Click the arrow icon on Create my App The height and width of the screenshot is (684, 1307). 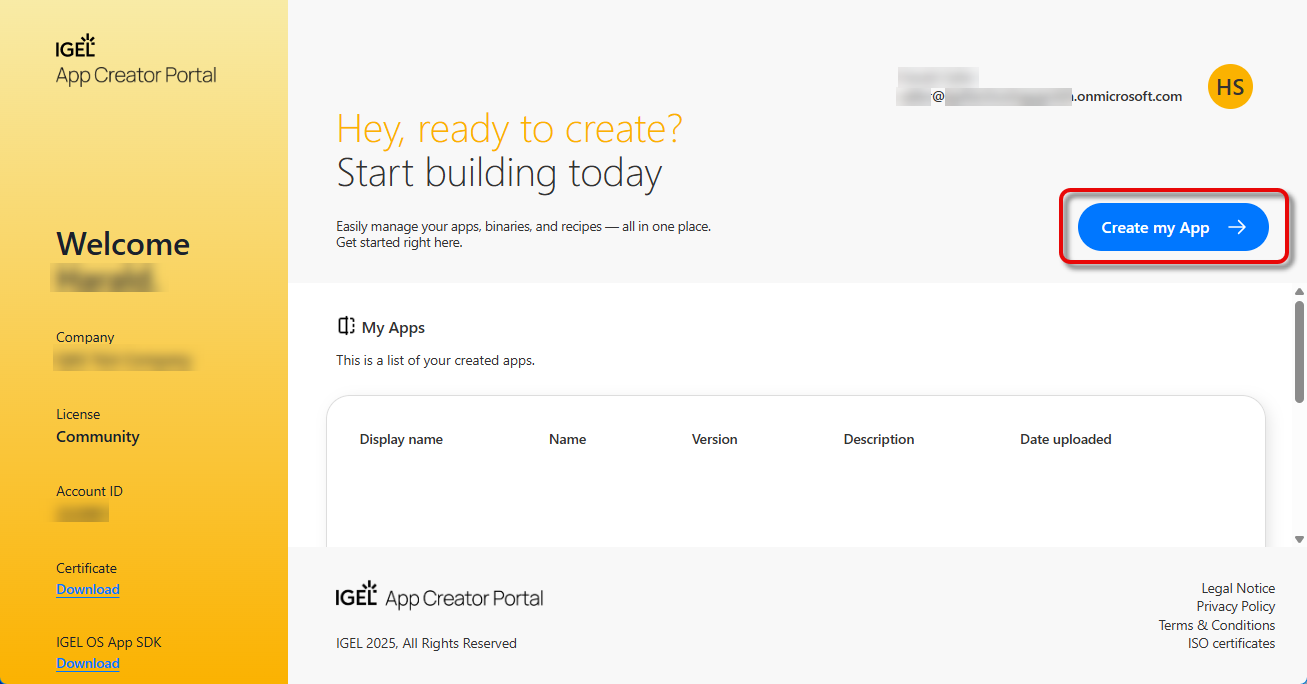[1237, 228]
